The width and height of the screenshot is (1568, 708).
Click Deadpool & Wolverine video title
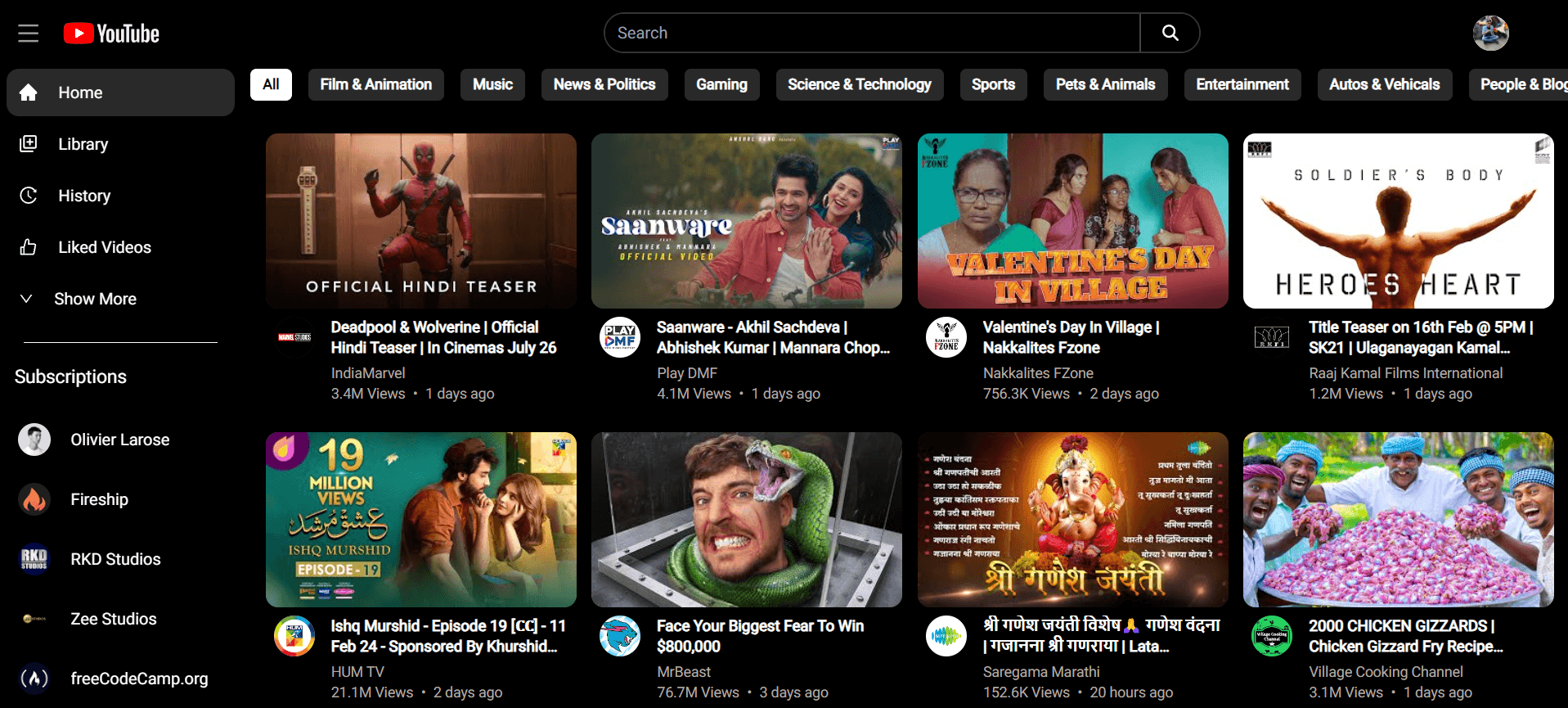pyautogui.click(x=443, y=337)
